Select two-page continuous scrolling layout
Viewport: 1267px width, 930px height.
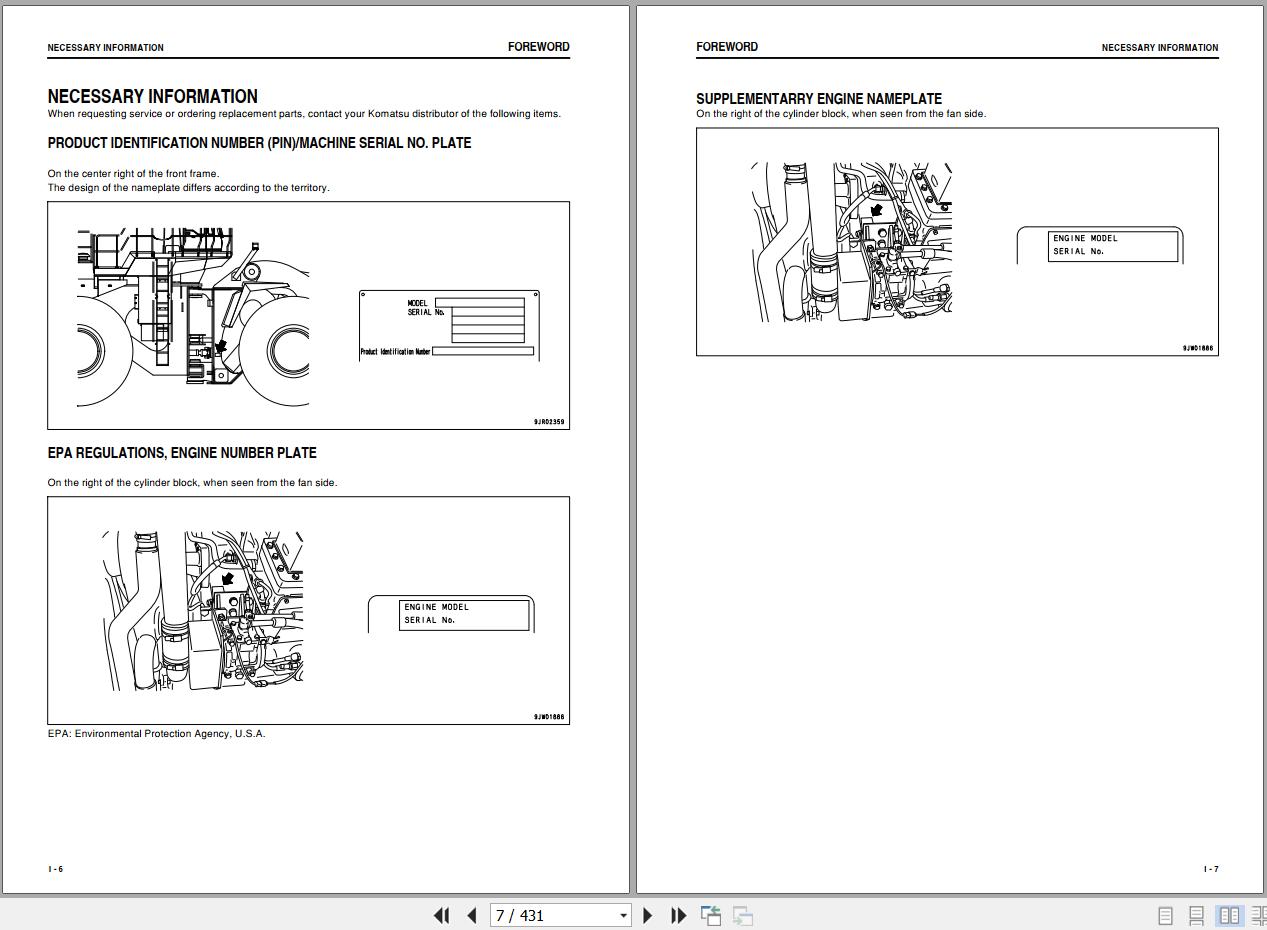pyautogui.click(x=1257, y=915)
